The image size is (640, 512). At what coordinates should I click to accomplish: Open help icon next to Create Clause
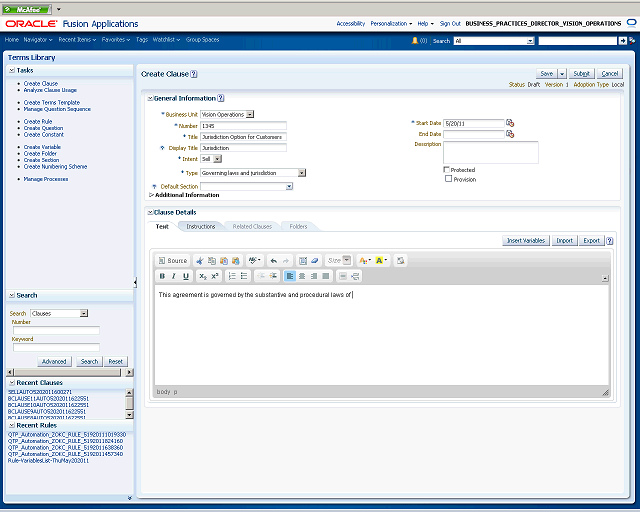pos(194,74)
